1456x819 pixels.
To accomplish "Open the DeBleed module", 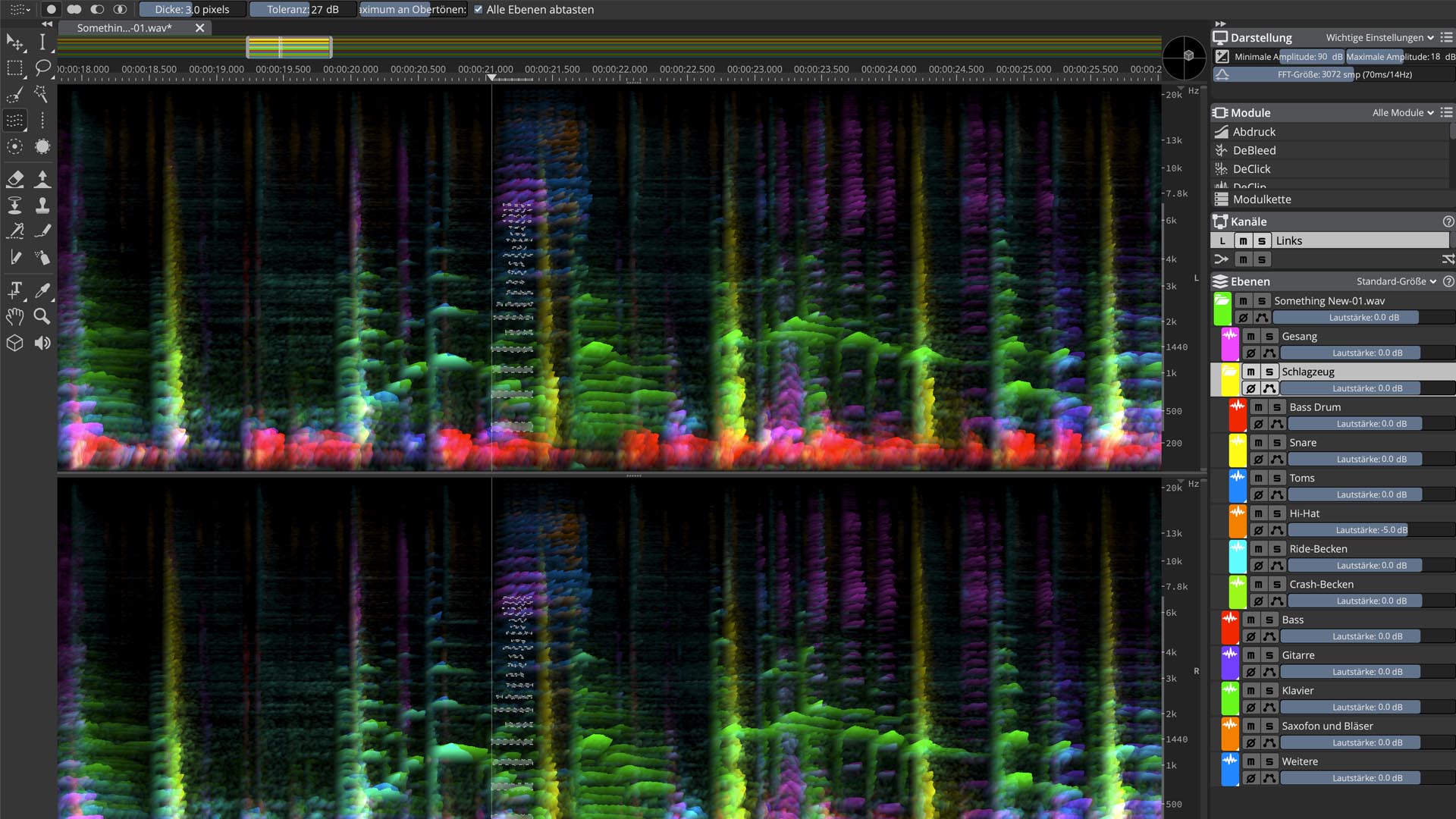I will click(1331, 150).
